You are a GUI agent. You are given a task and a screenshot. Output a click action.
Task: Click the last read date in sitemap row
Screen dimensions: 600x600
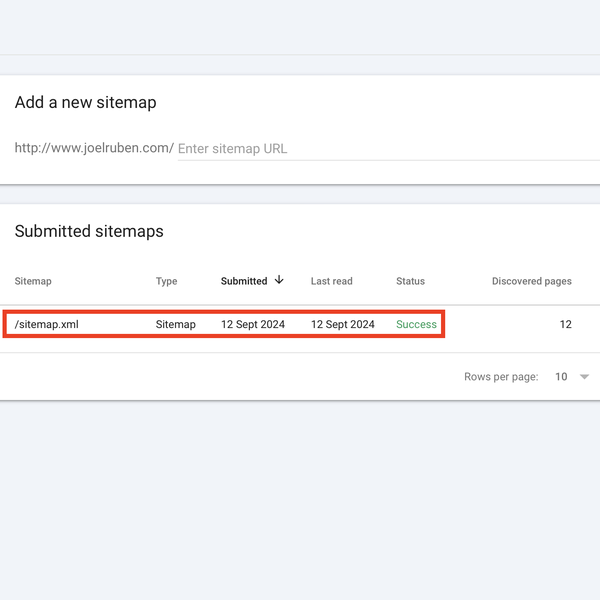(343, 325)
